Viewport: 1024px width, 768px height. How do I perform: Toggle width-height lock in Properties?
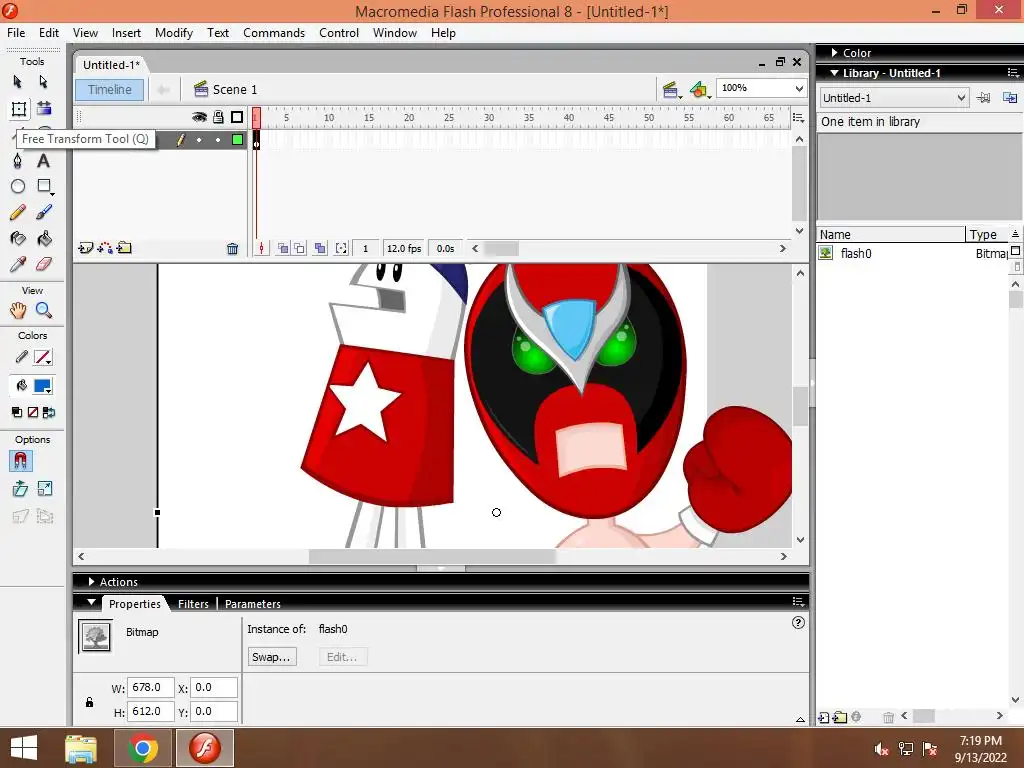89,702
